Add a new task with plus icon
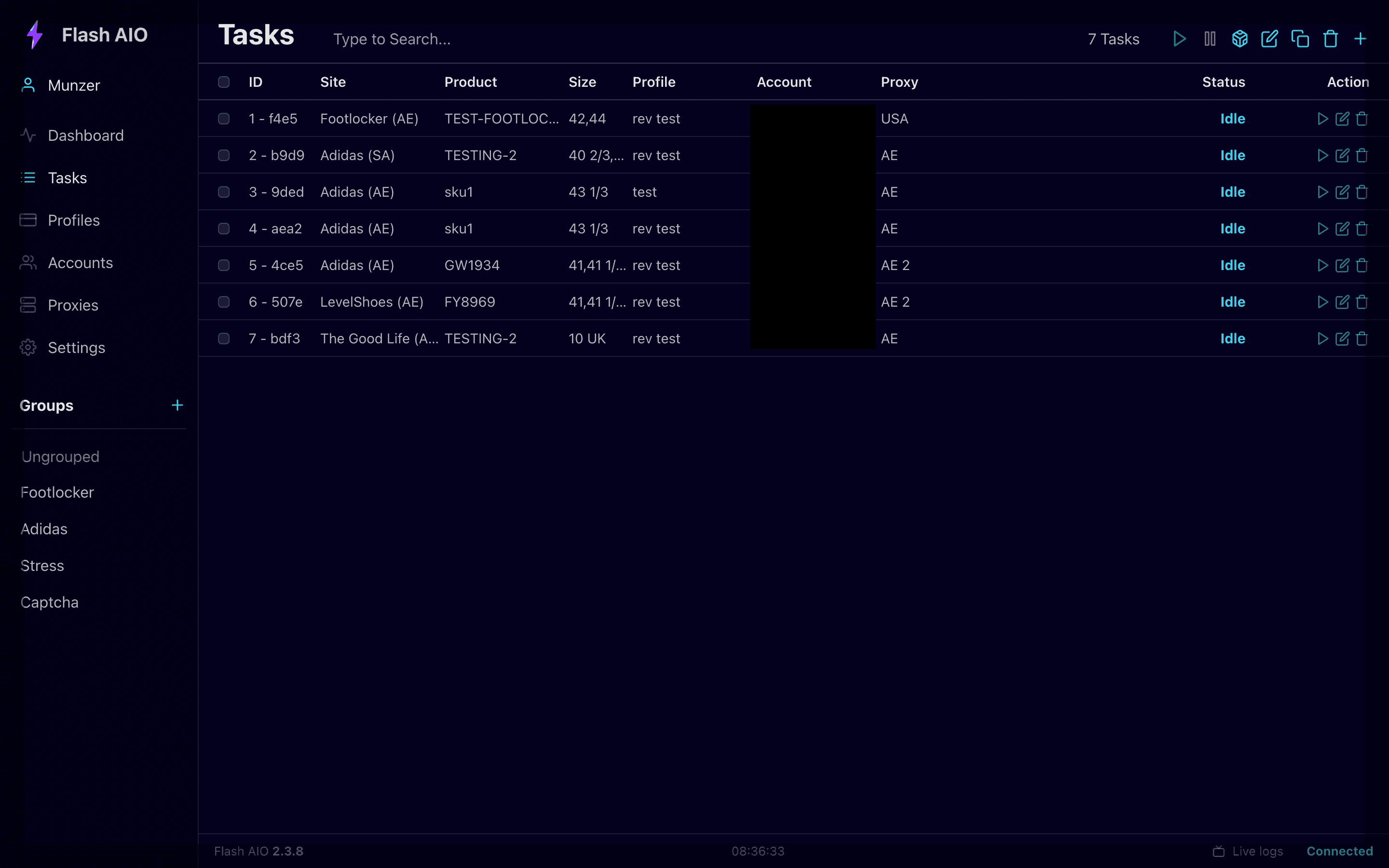Viewport: 1389px width, 868px height. click(1360, 39)
